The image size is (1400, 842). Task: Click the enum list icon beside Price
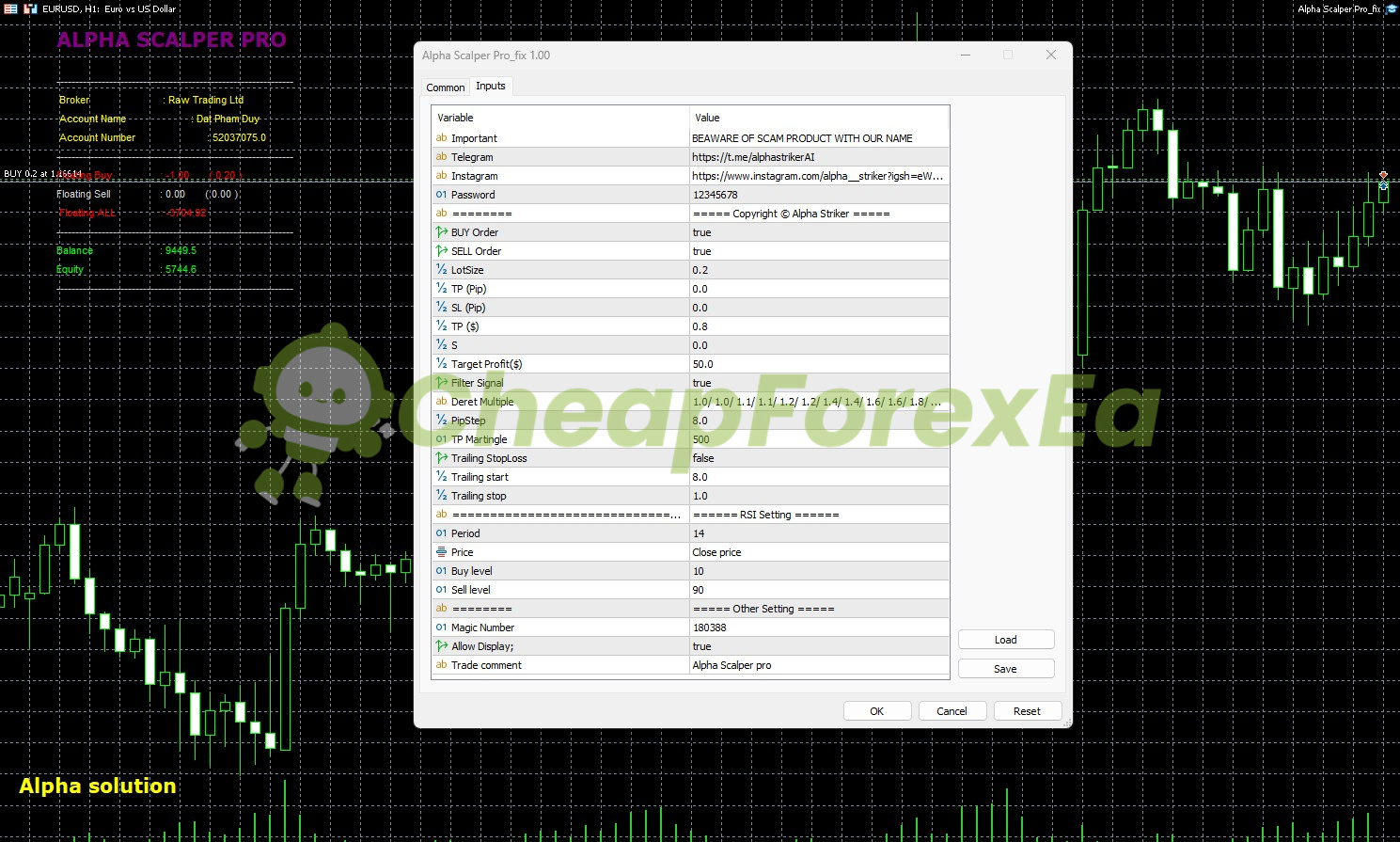441,552
